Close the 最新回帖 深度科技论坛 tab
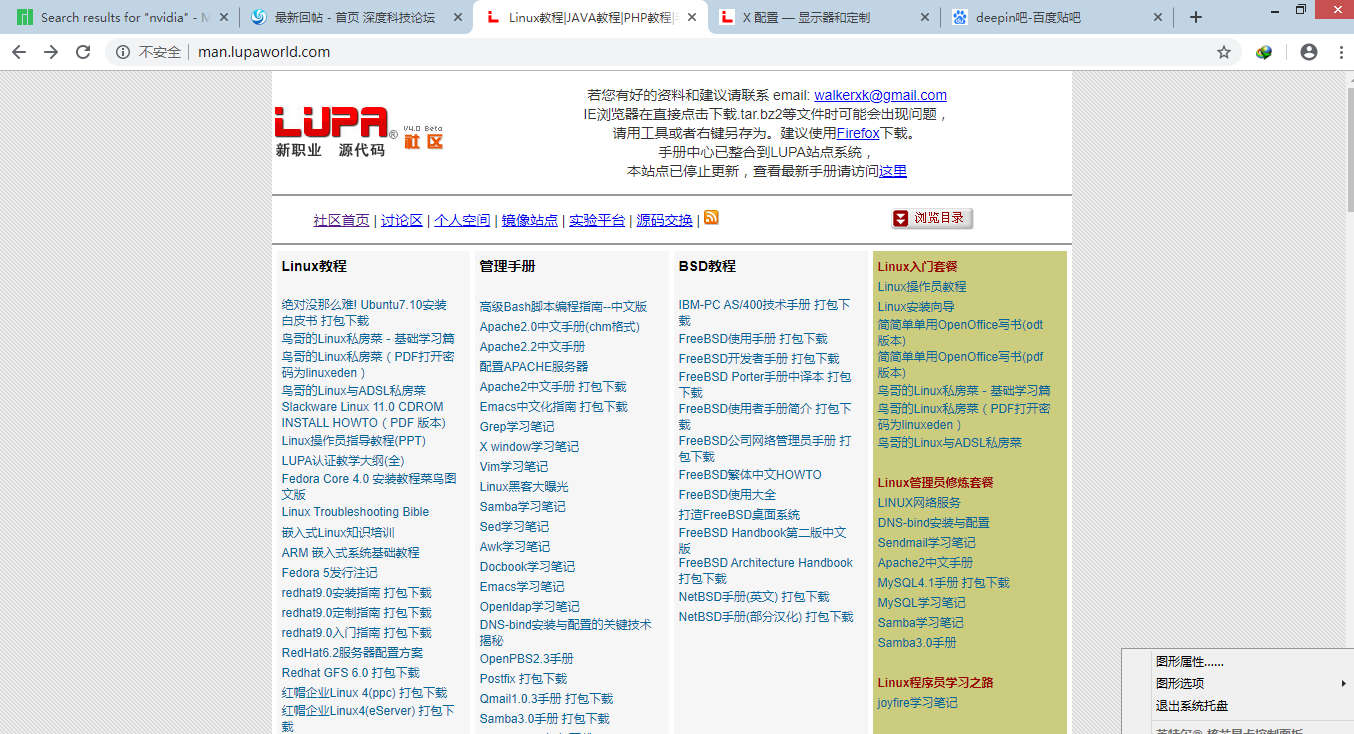This screenshot has width=1354, height=734. point(457,17)
